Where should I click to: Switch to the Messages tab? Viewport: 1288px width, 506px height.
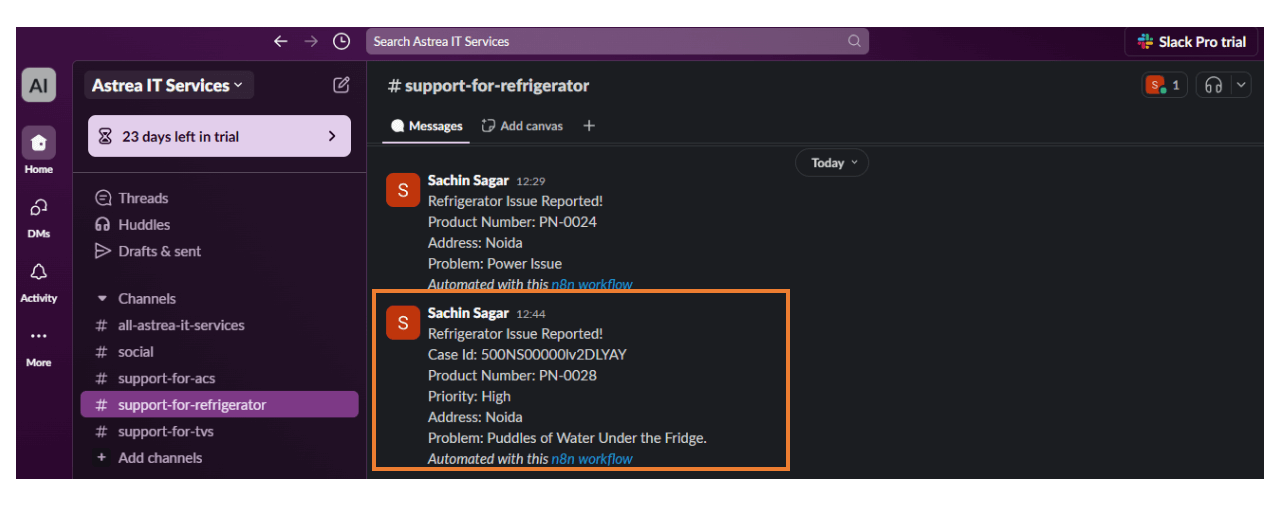pyautogui.click(x=427, y=126)
